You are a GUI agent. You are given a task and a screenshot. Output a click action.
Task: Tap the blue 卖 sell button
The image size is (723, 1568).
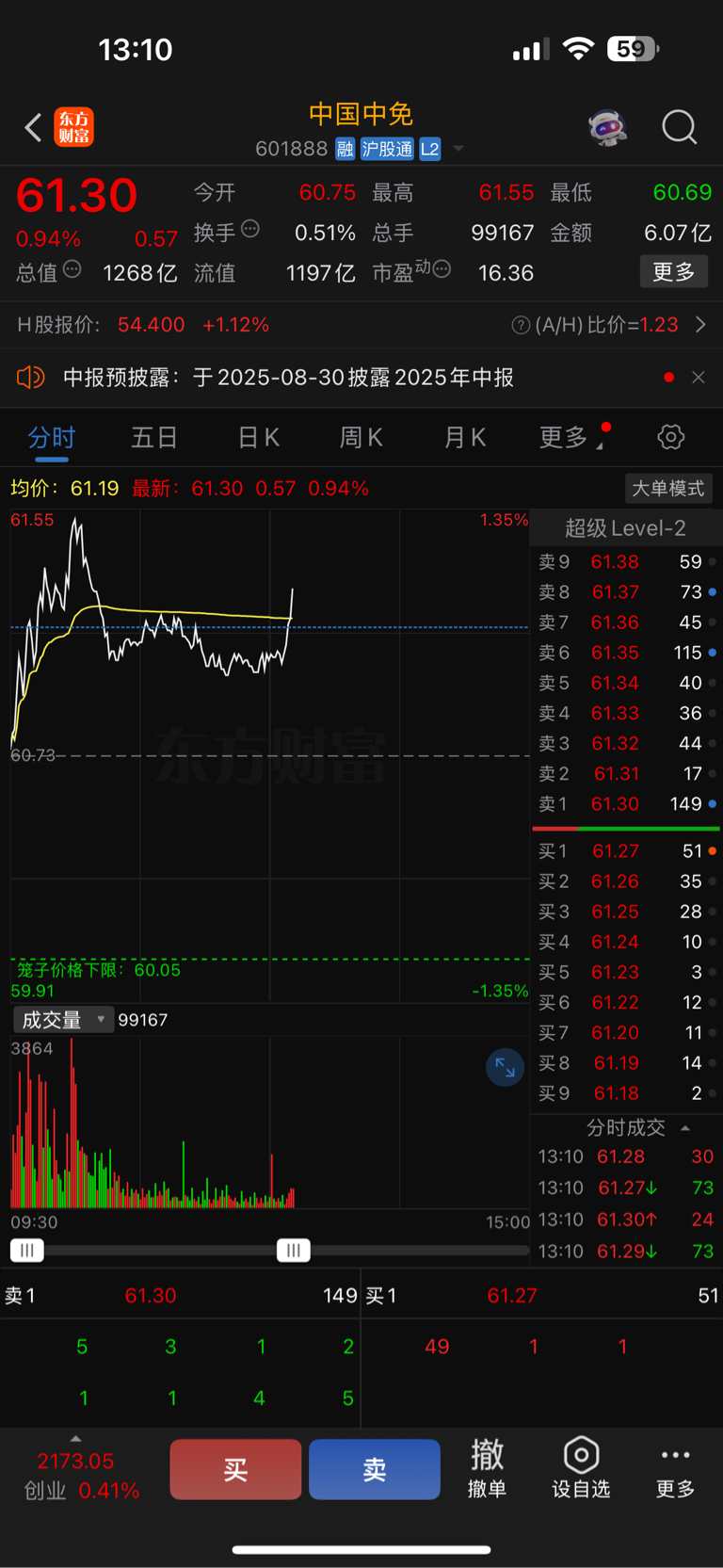pos(375,1469)
